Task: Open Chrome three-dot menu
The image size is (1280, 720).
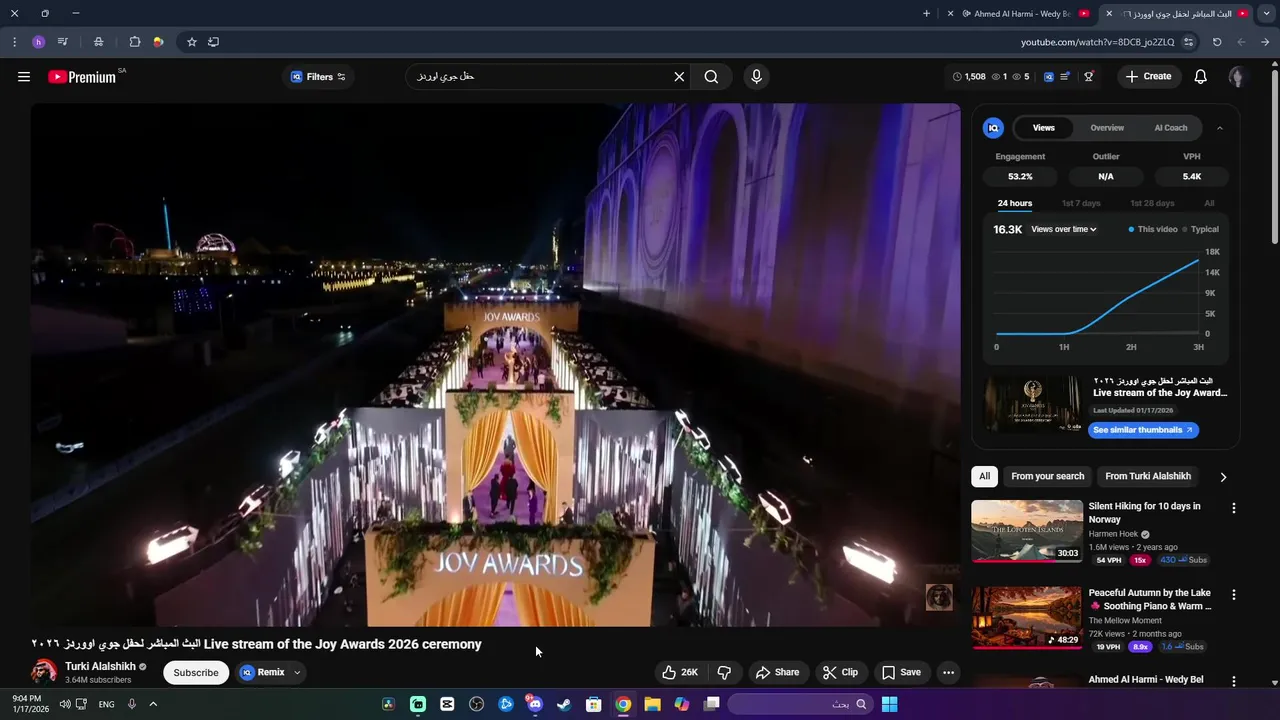Action: coord(14,42)
